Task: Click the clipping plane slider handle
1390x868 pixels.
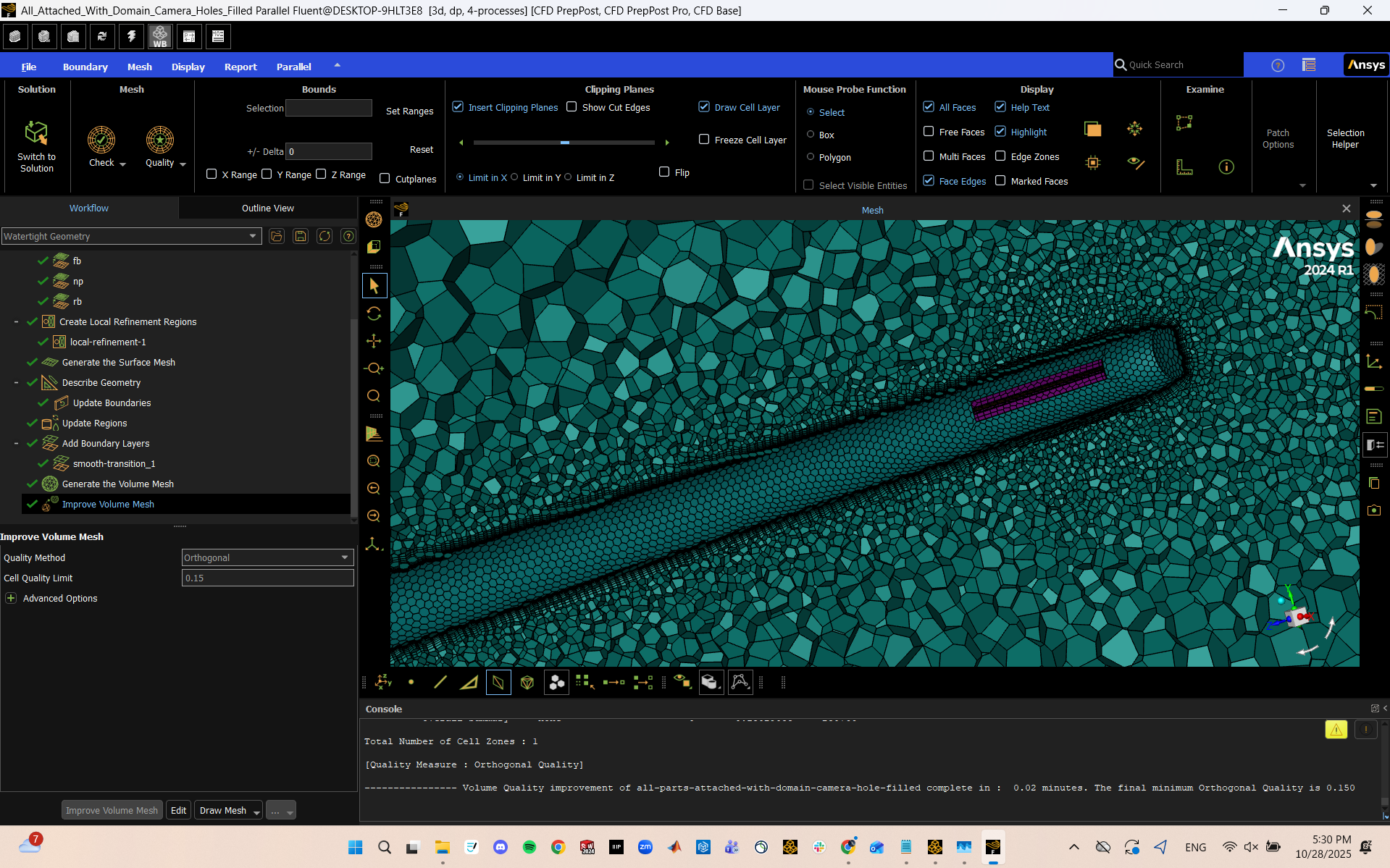Action: pos(564,143)
